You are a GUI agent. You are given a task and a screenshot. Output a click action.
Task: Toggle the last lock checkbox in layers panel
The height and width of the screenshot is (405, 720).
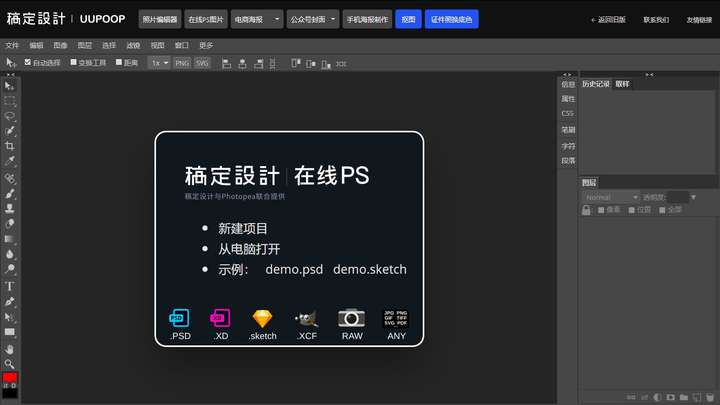662,210
